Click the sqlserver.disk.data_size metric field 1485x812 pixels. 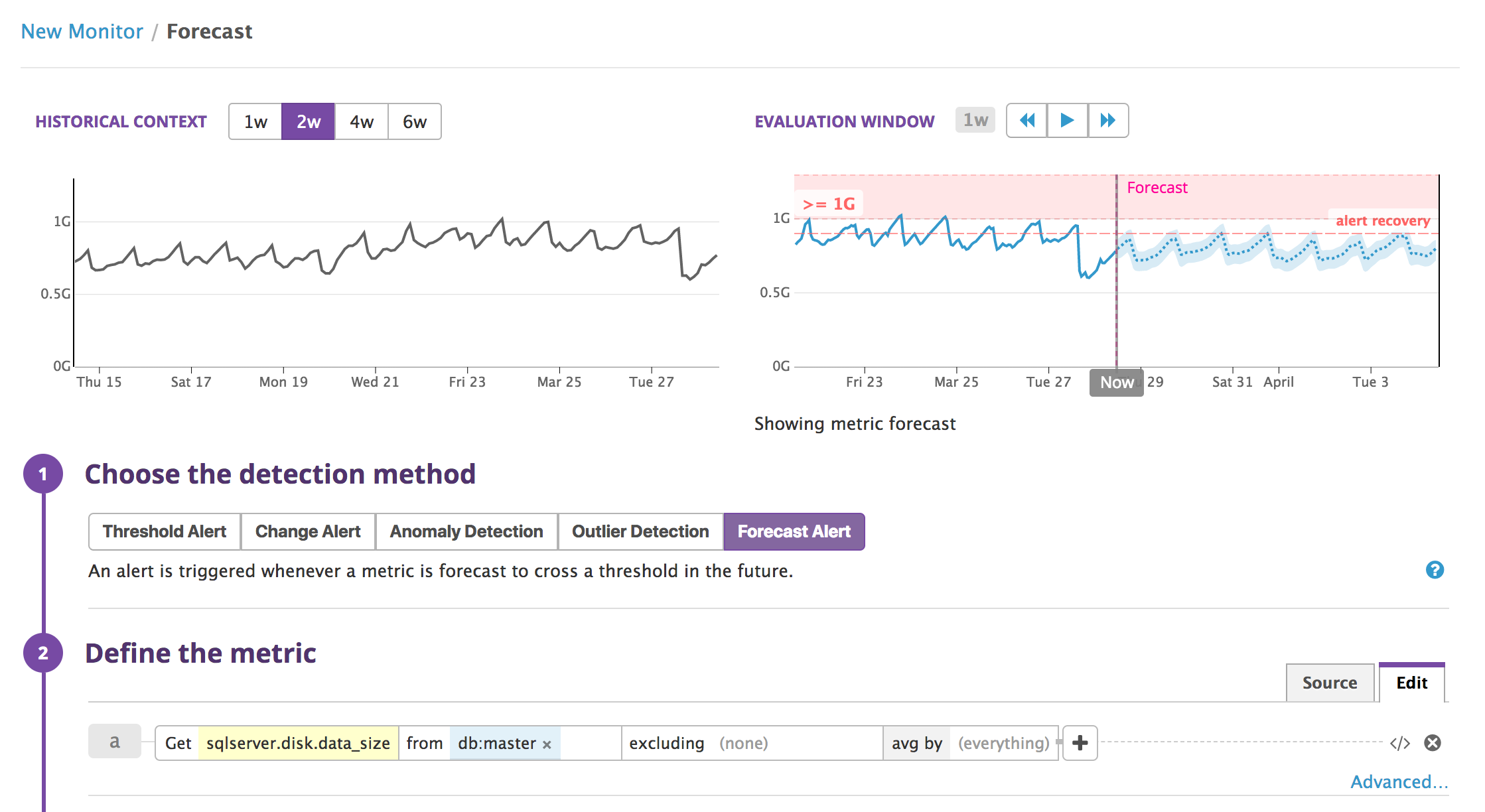click(297, 744)
